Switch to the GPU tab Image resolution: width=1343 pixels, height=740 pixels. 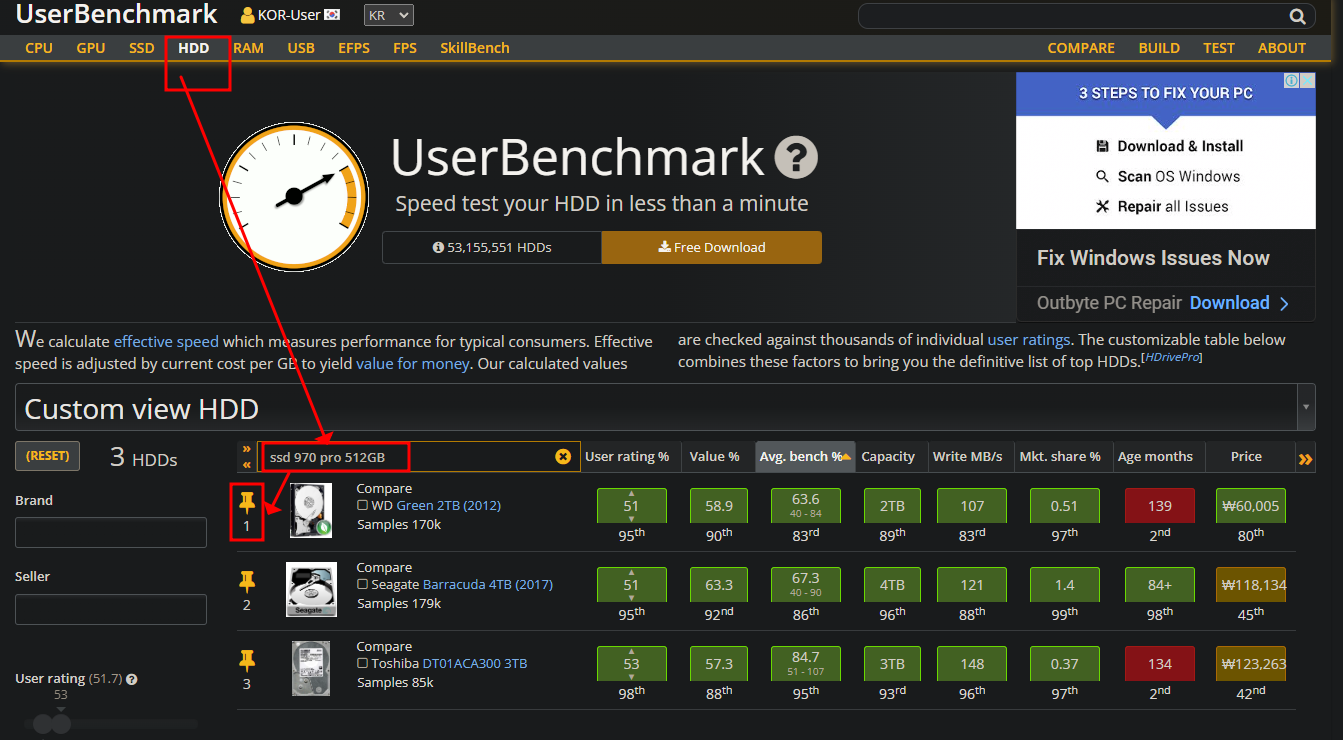[x=91, y=48]
